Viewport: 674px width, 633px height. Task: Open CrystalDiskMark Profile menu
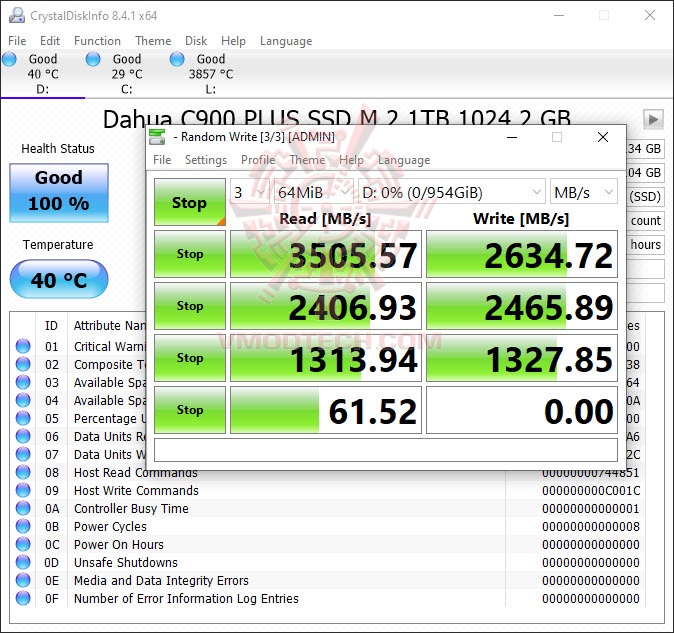(x=258, y=160)
